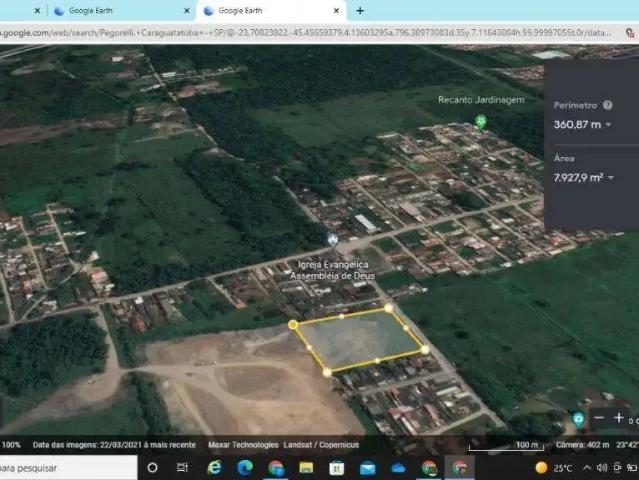Zoom in with the plus button
The image size is (639, 480).
click(619, 418)
